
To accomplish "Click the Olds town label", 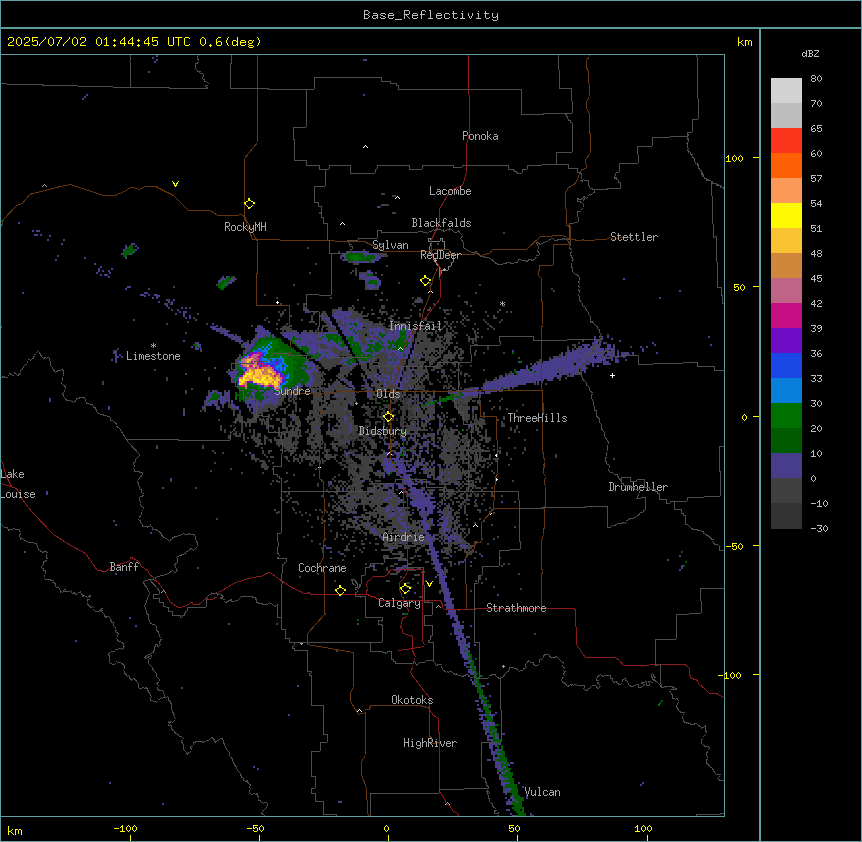I will click(x=388, y=394).
